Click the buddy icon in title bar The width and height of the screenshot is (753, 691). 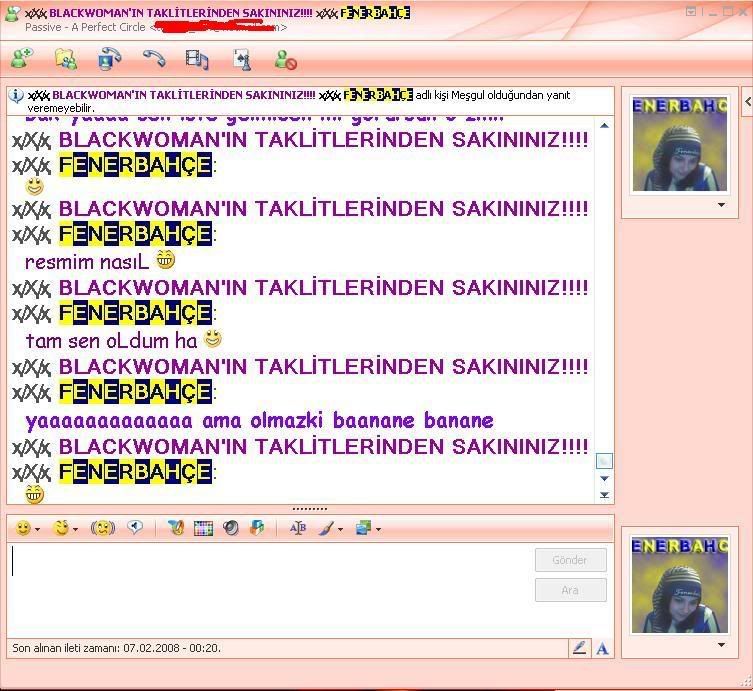click(12, 13)
